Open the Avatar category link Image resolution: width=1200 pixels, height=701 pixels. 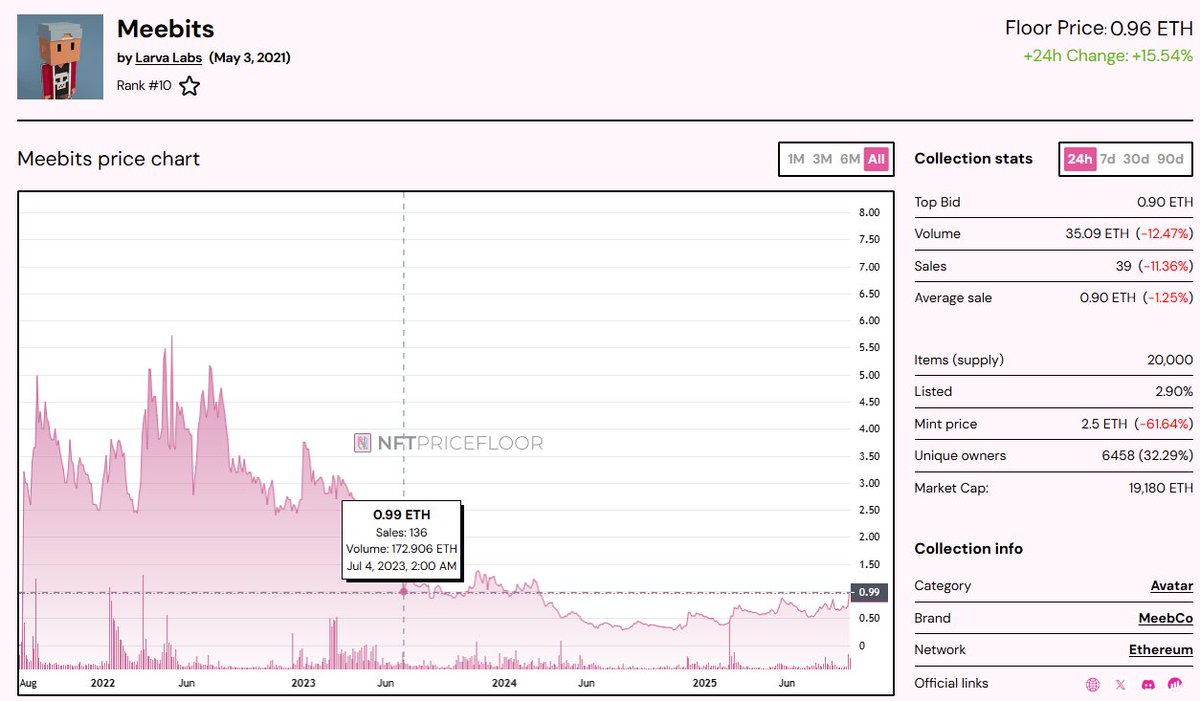click(x=1172, y=586)
